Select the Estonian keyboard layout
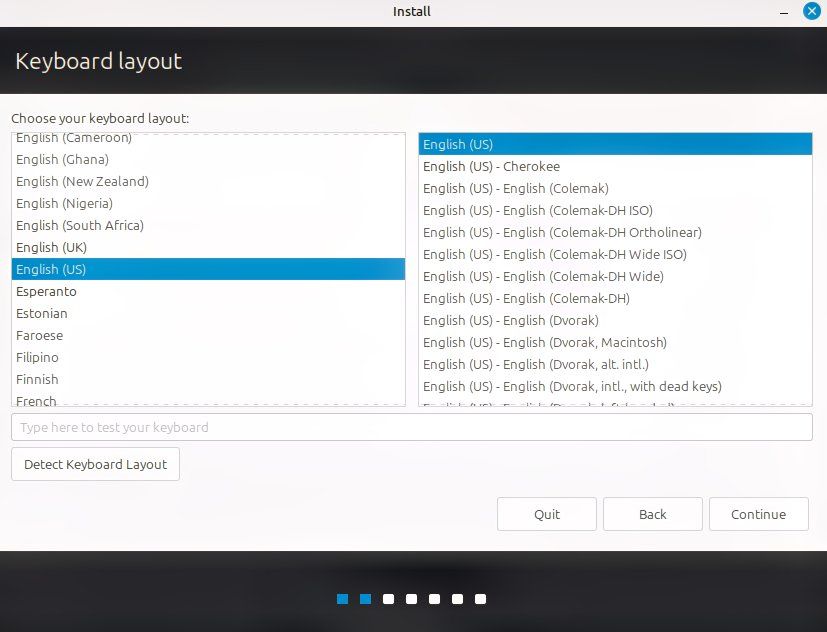Image resolution: width=827 pixels, height=632 pixels. point(41,313)
